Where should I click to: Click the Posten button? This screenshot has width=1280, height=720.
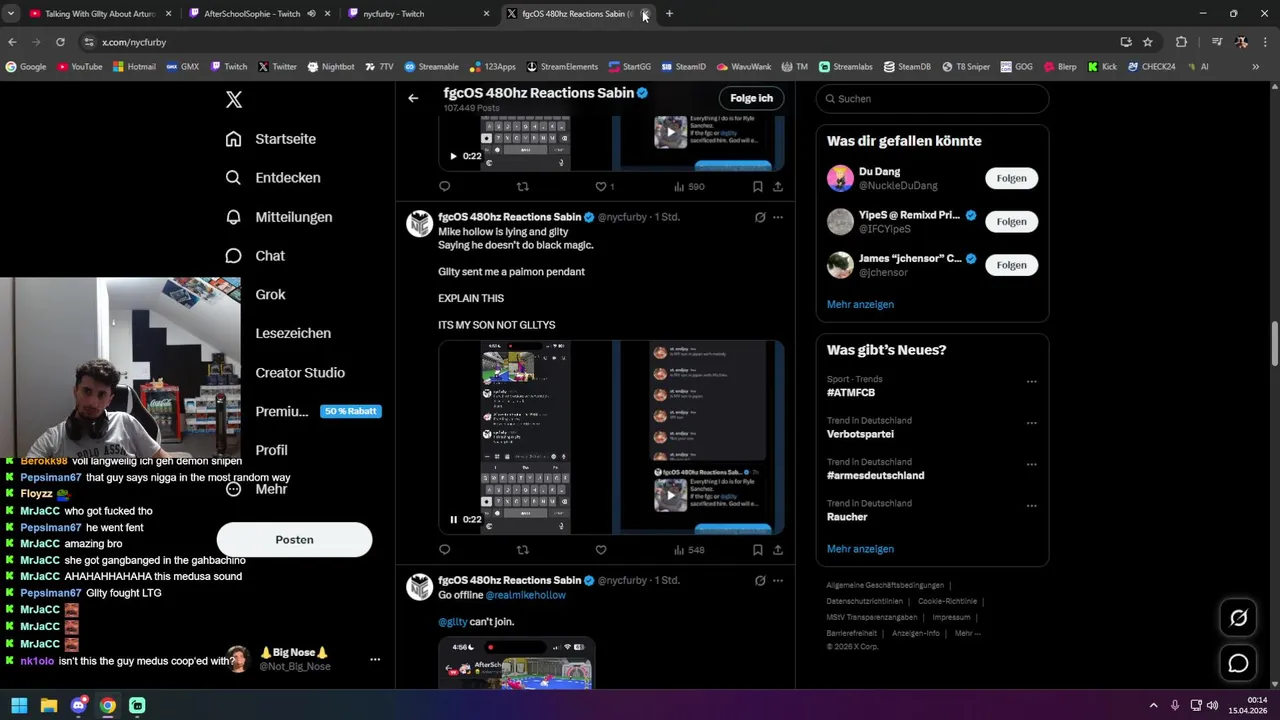coord(294,540)
